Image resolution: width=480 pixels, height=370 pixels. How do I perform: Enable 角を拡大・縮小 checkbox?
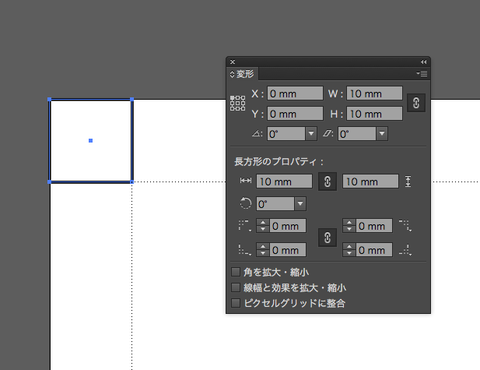coord(236,272)
